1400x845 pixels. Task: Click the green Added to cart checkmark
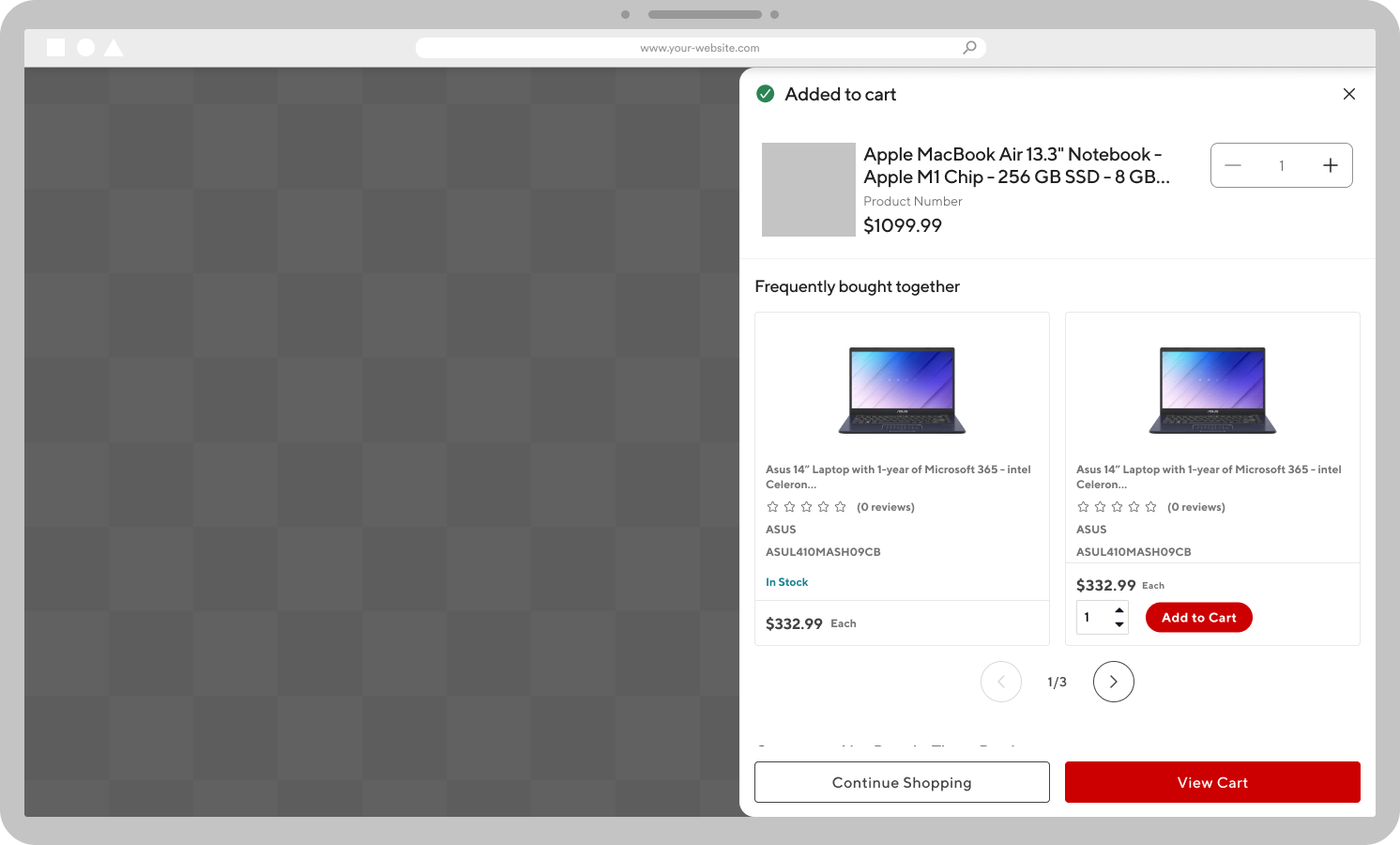[x=766, y=94]
